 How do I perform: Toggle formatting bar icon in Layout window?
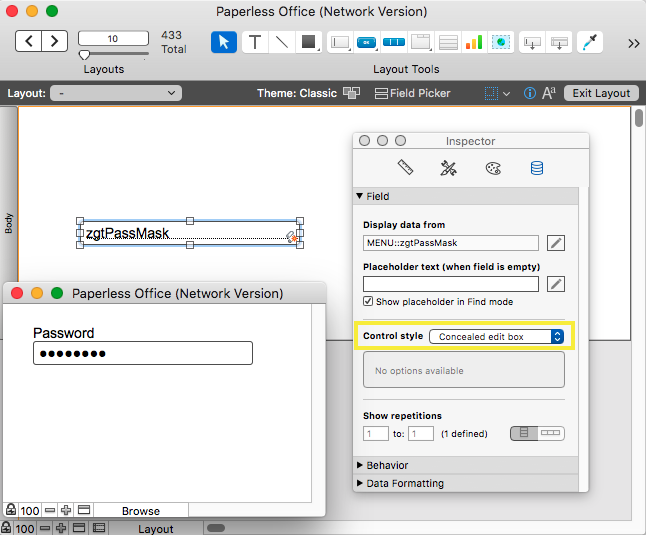[x=99, y=528]
